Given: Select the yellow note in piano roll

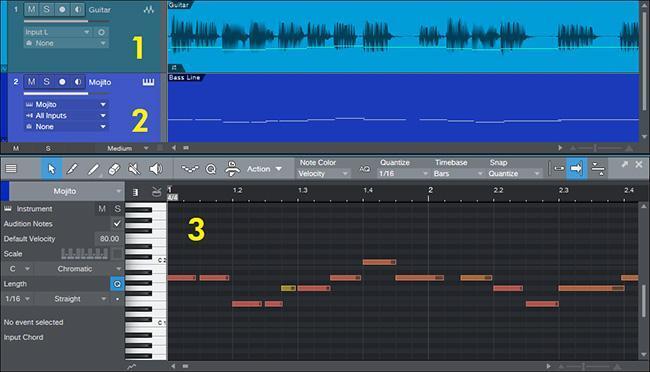Looking at the screenshot, I should [288, 288].
